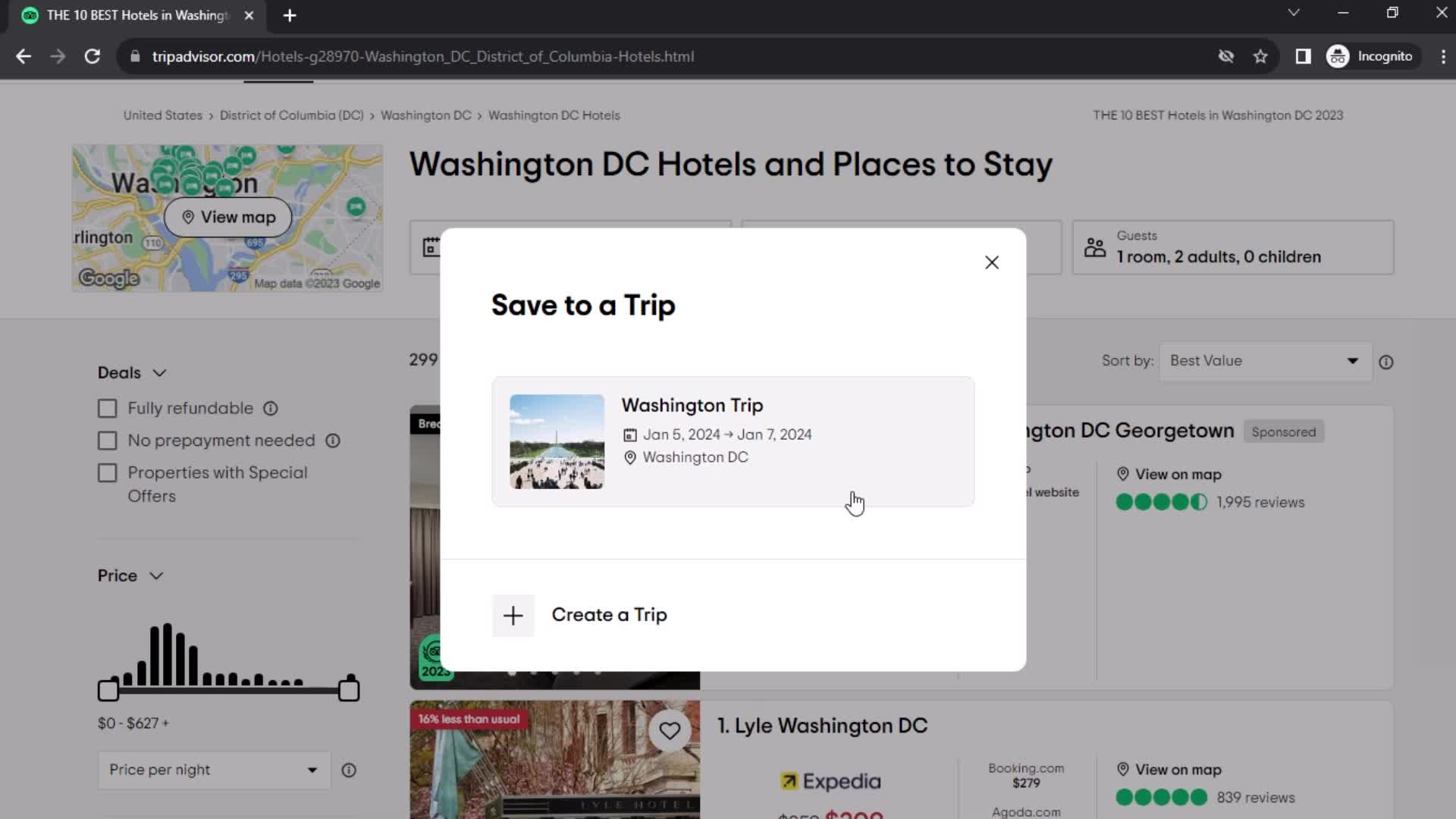Enable Properties with Special Offers filter
Image resolution: width=1456 pixels, height=819 pixels.
tap(107, 472)
